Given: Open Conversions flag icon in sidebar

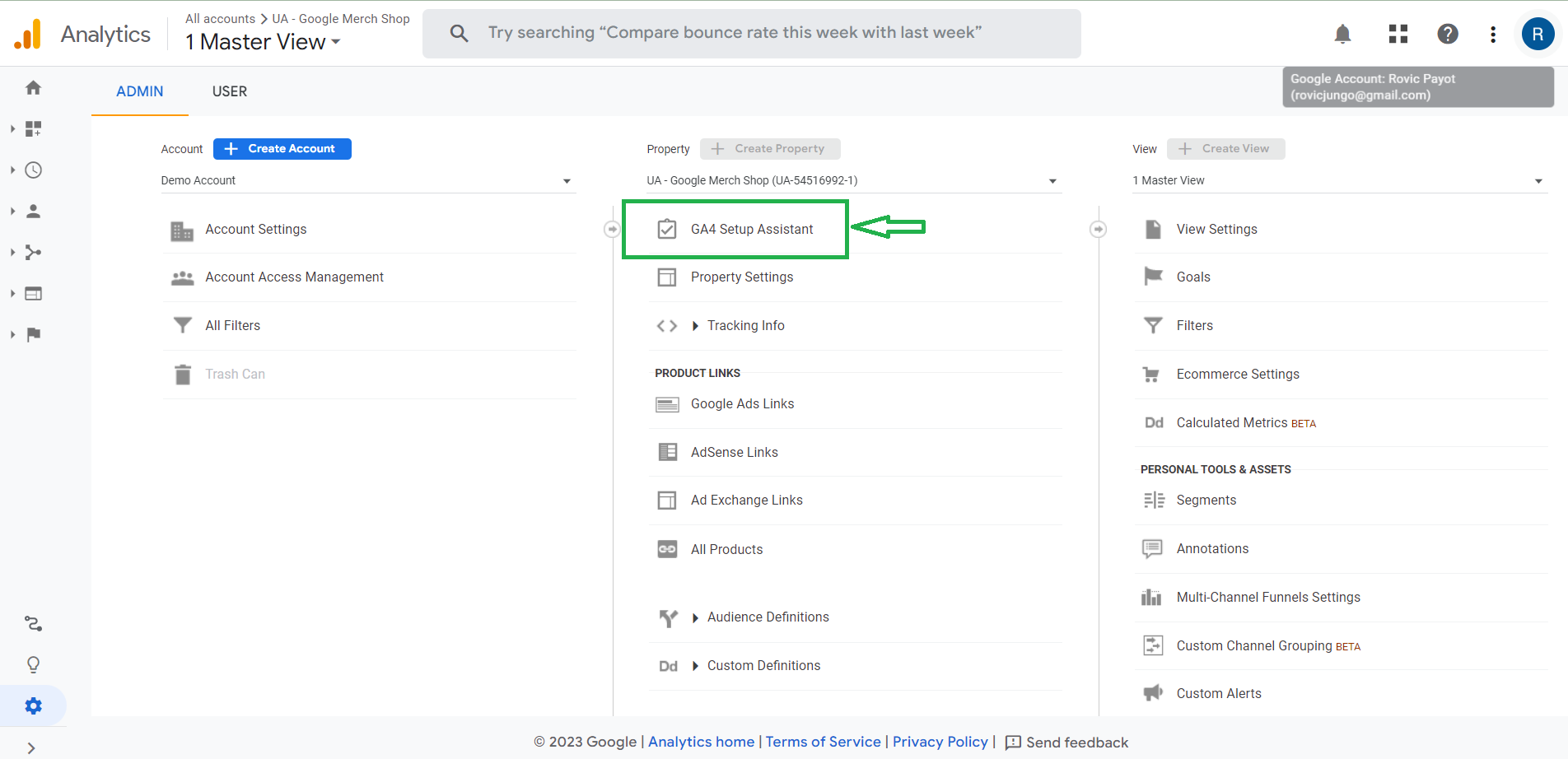Looking at the screenshot, I should click(x=33, y=334).
